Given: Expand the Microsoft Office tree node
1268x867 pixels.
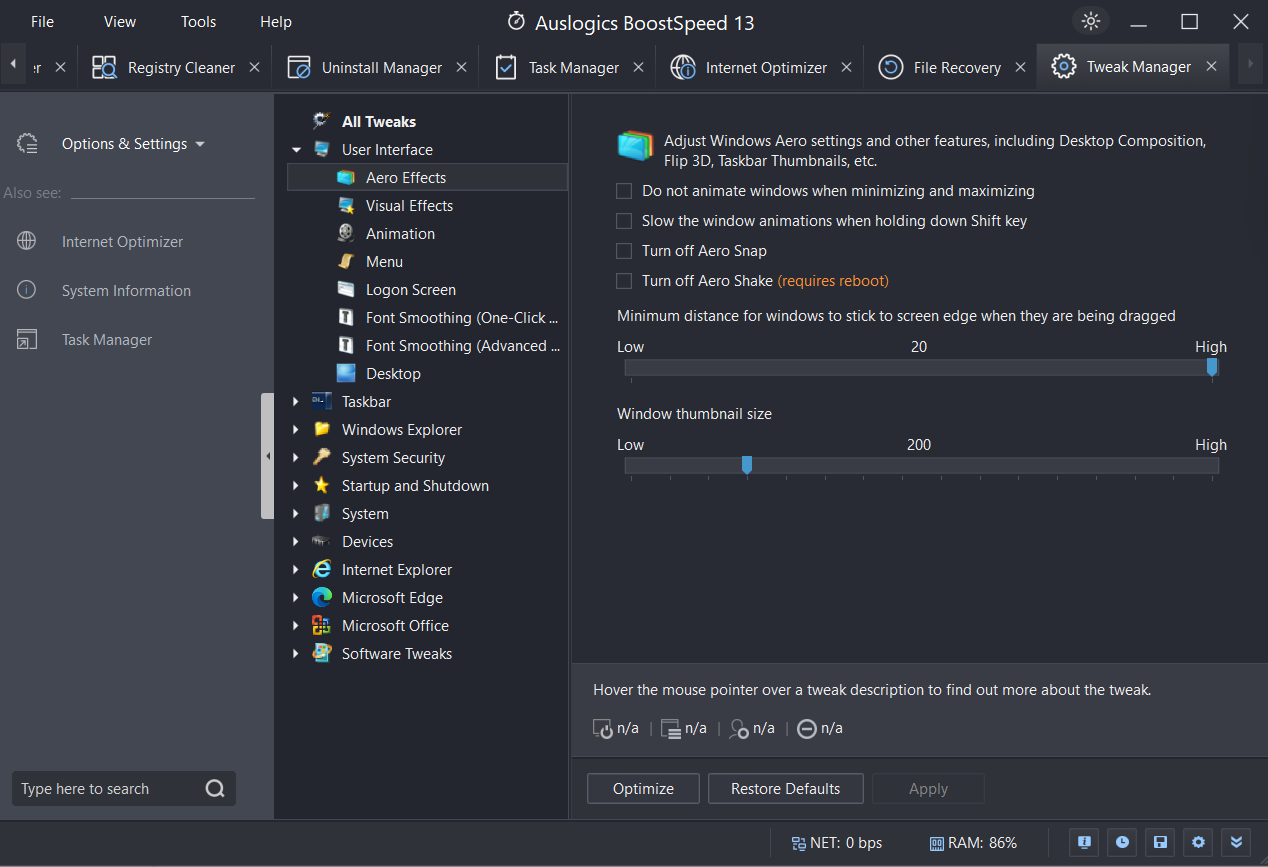Looking at the screenshot, I should click(296, 626).
